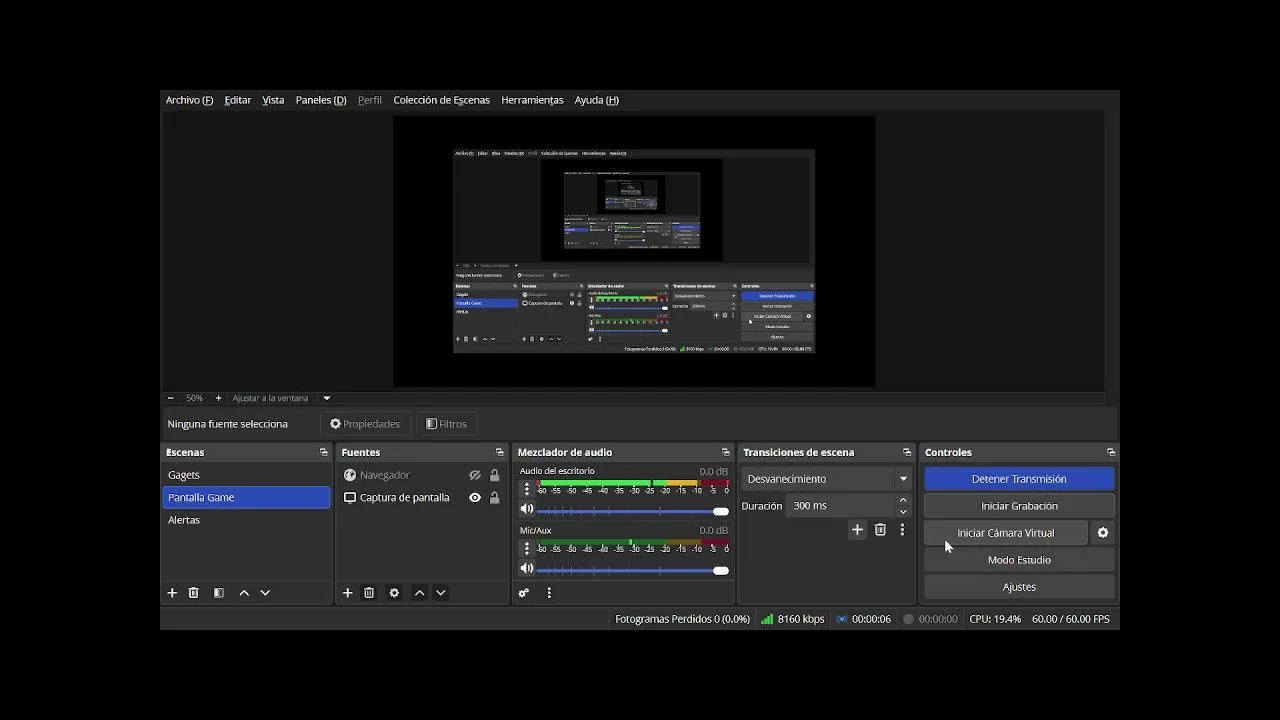Decrease transition duration with down stepper
This screenshot has width=1280, height=720.
click(x=903, y=512)
